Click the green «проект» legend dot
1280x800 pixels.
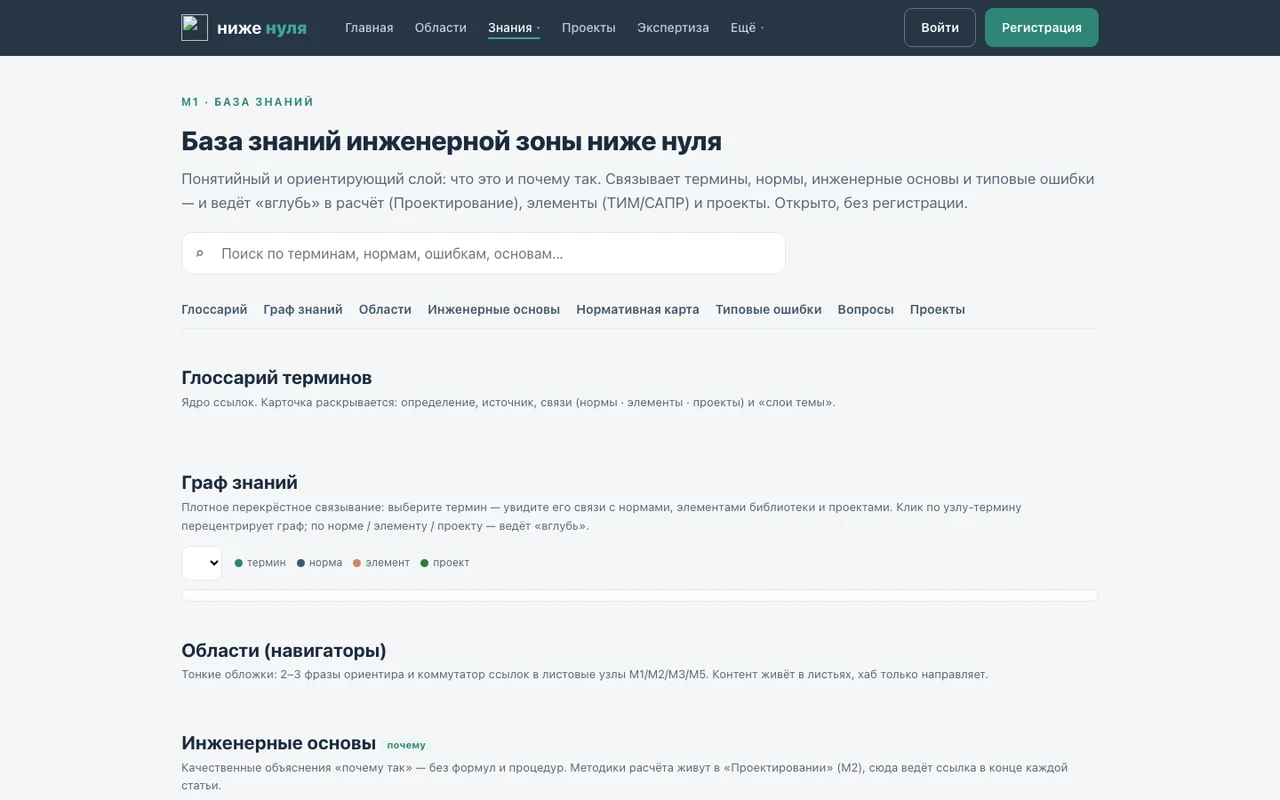[x=425, y=563]
